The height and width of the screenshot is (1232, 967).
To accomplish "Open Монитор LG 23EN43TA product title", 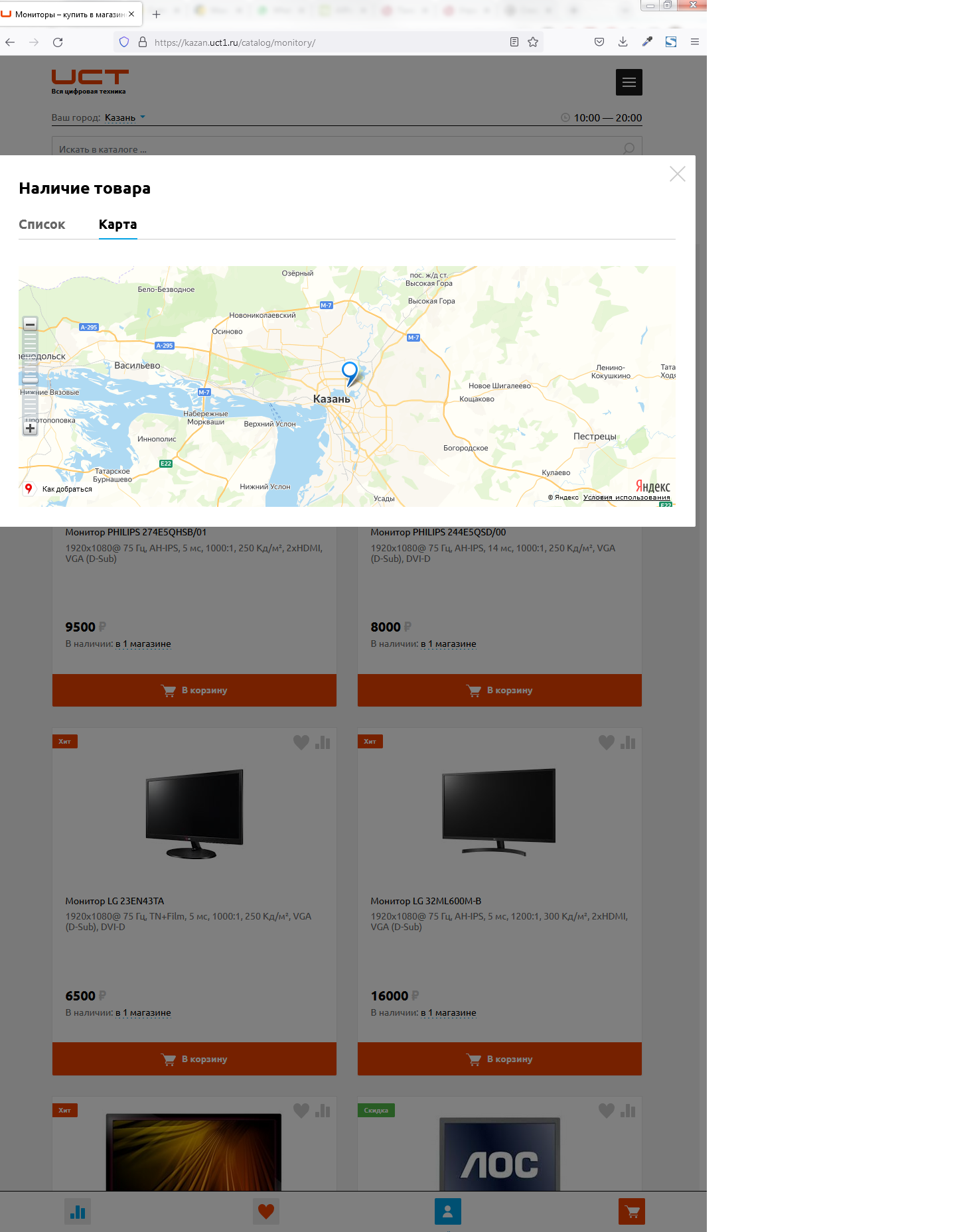I will click(115, 901).
